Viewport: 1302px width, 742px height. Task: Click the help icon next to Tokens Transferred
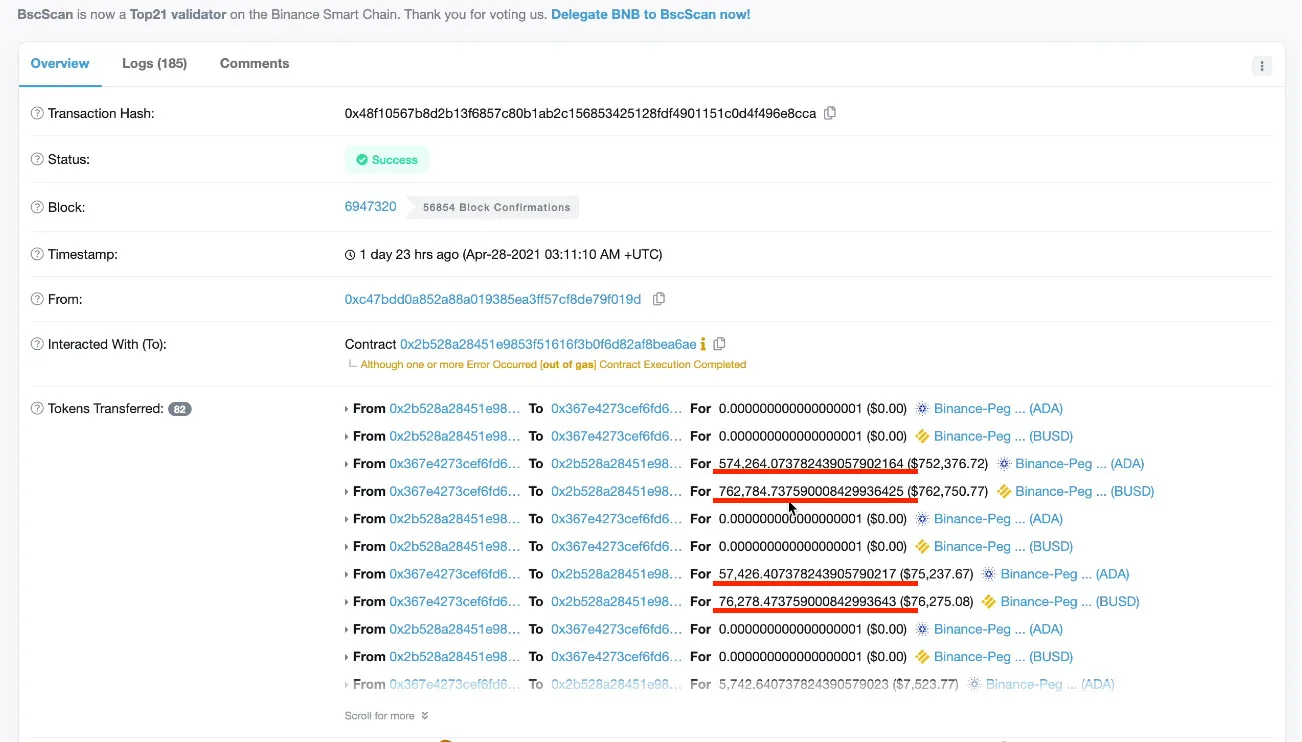click(x=37, y=409)
